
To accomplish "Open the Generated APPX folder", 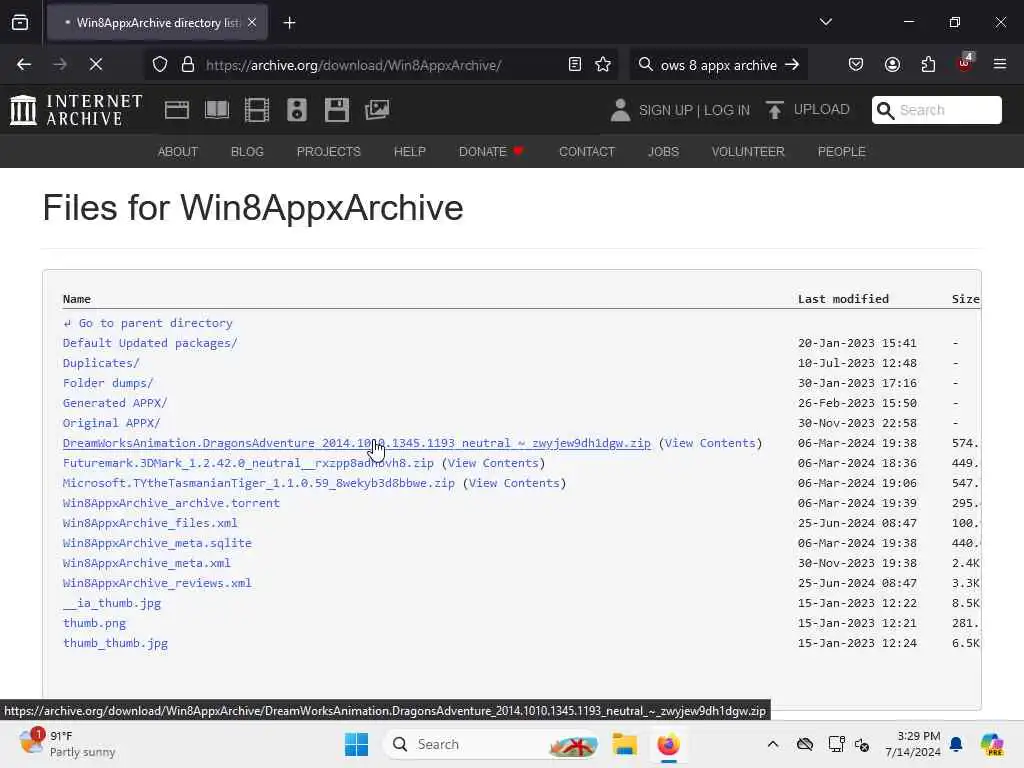I will tap(115, 403).
